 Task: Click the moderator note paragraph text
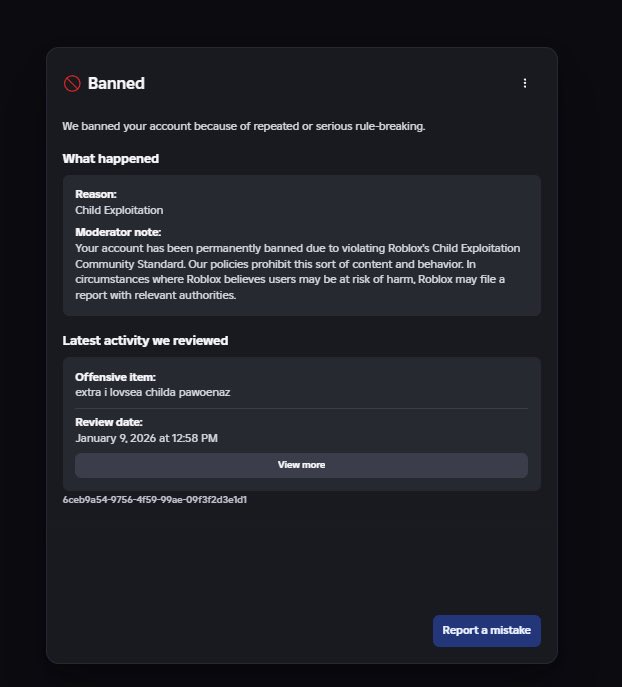tap(297, 272)
